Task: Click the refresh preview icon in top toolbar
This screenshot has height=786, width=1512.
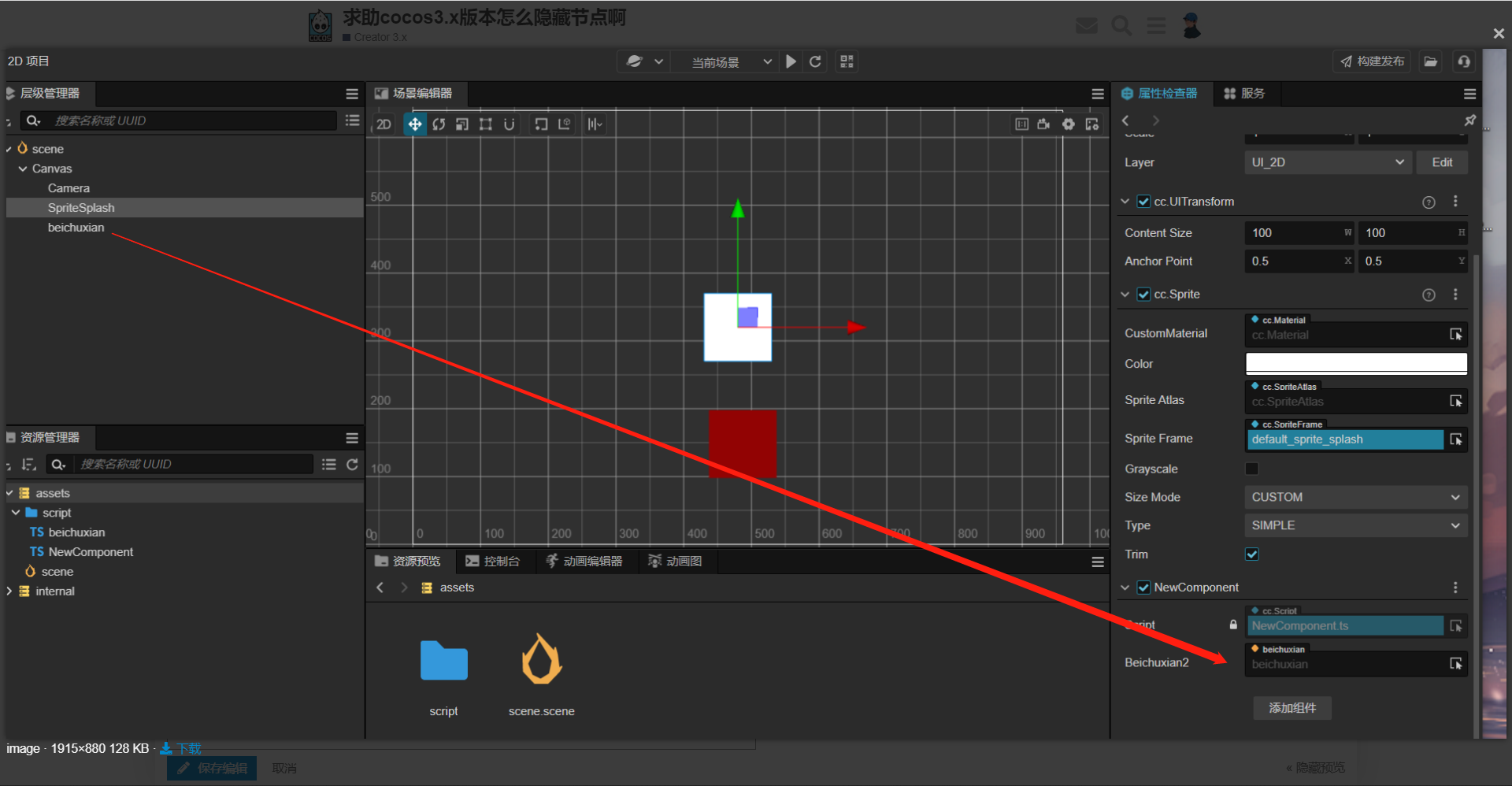Action: point(816,61)
